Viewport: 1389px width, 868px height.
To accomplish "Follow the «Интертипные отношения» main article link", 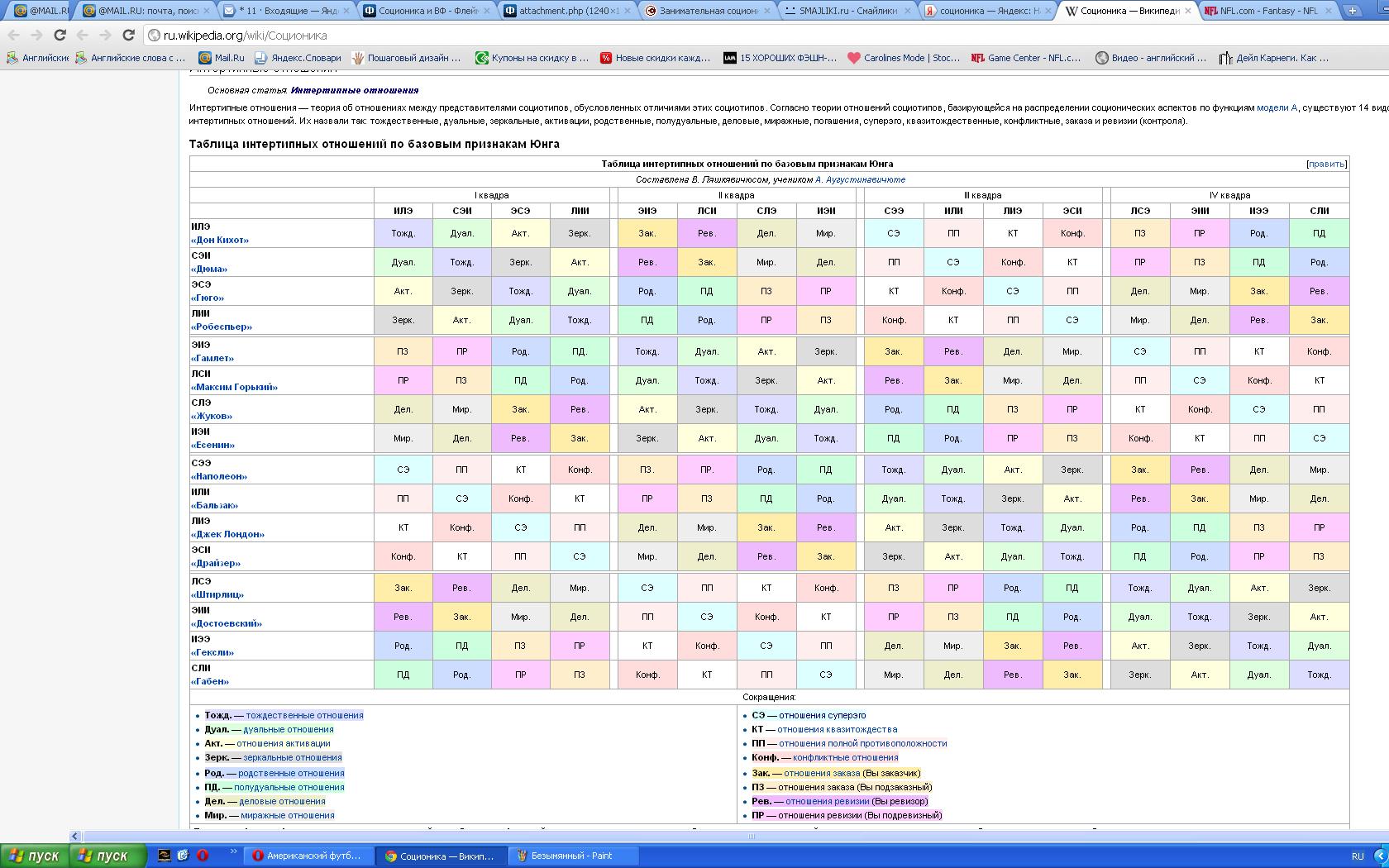I will click(x=354, y=90).
